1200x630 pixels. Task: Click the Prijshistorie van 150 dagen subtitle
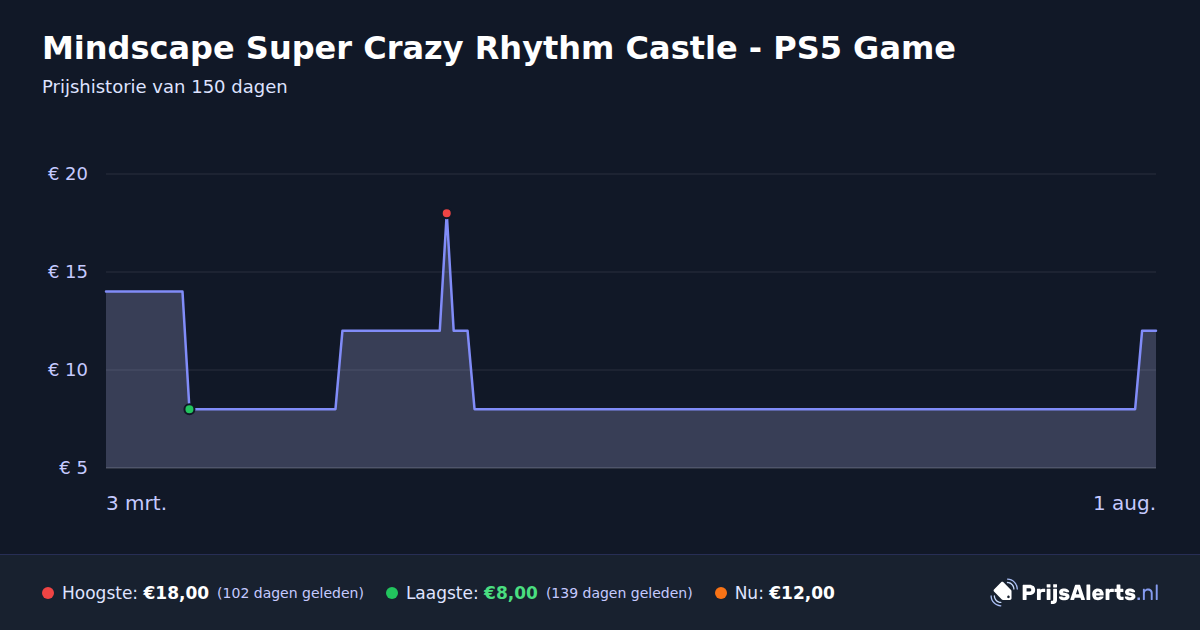(165, 87)
